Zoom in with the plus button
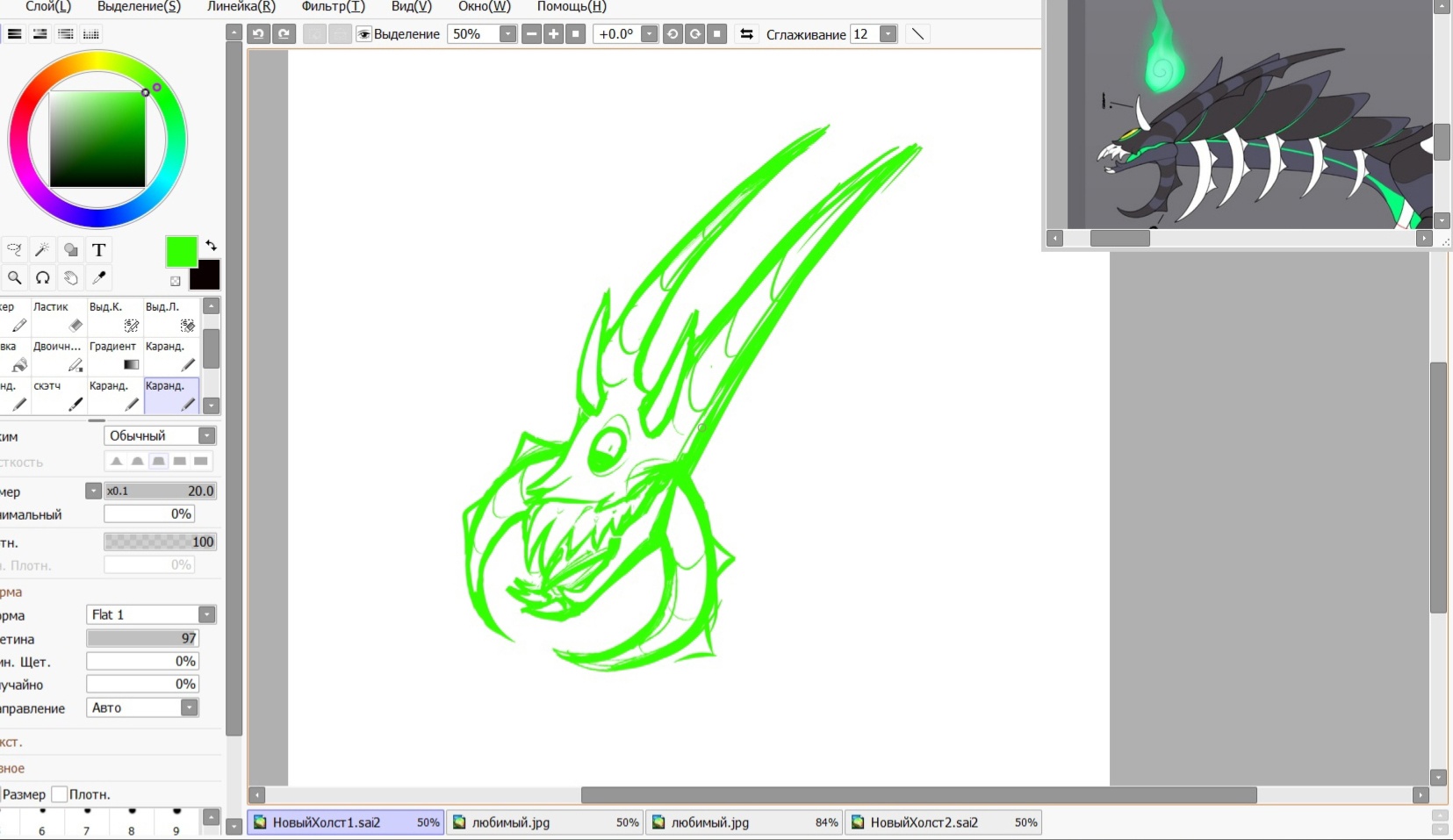This screenshot has width=1453, height=840. (x=553, y=34)
